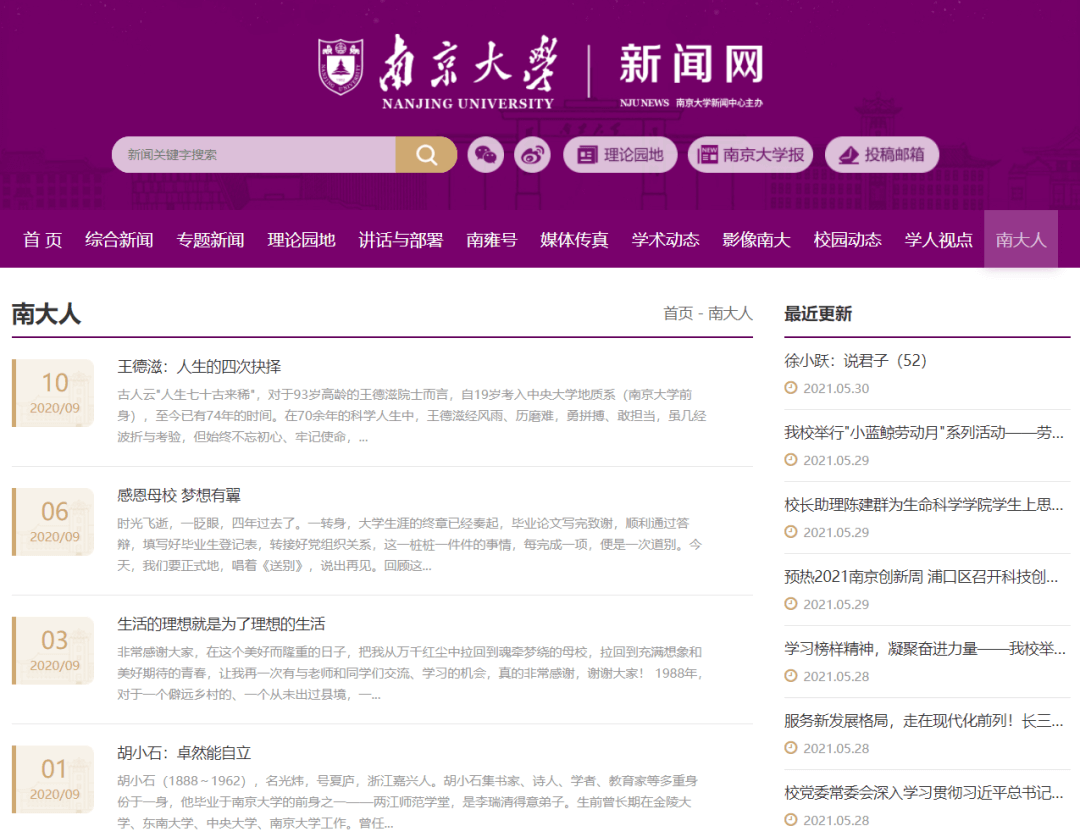This screenshot has height=837, width=1080.
Task: Select 专题新闻 in the navigation
Action: click(x=210, y=240)
